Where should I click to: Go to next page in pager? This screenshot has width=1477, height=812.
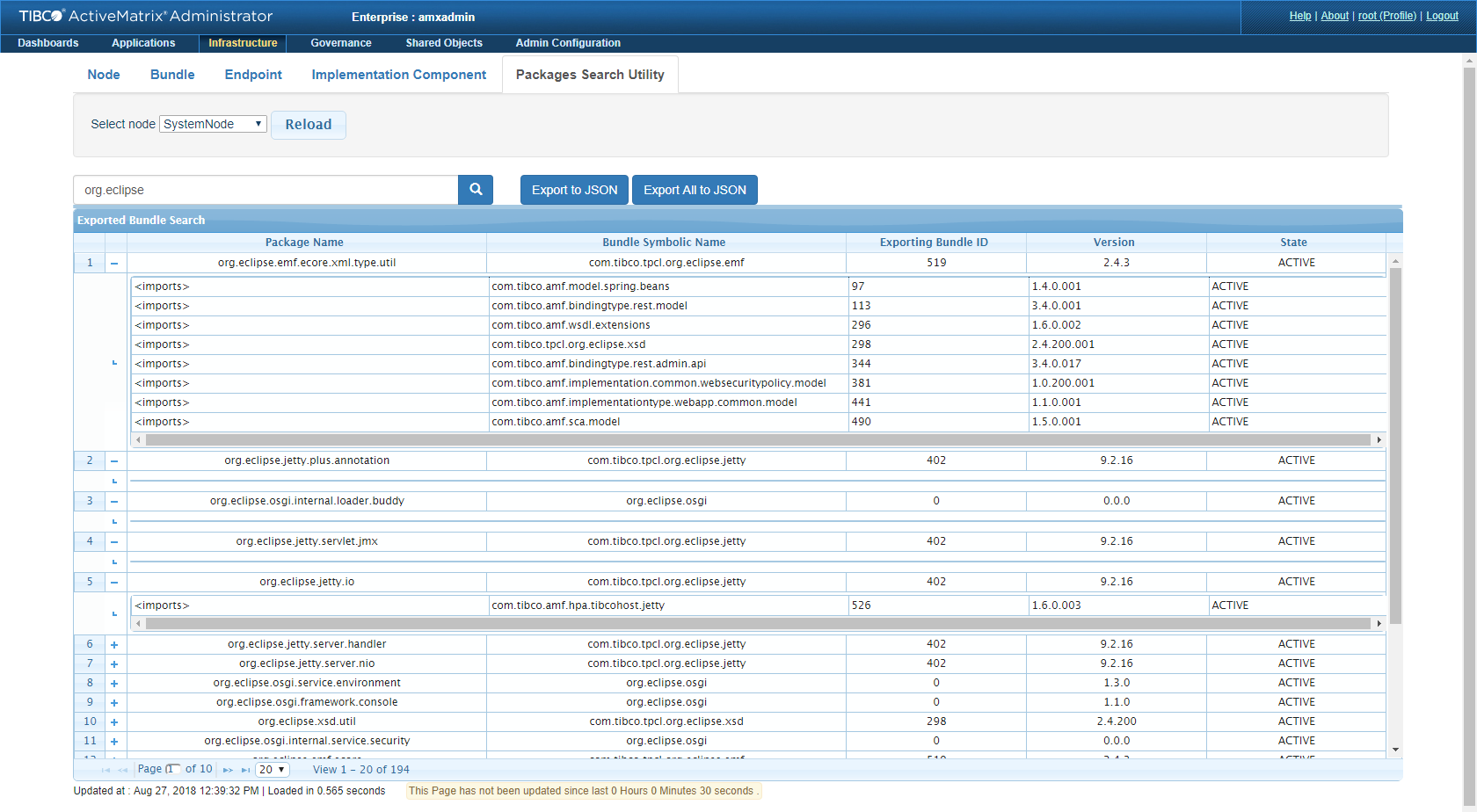pos(228,770)
